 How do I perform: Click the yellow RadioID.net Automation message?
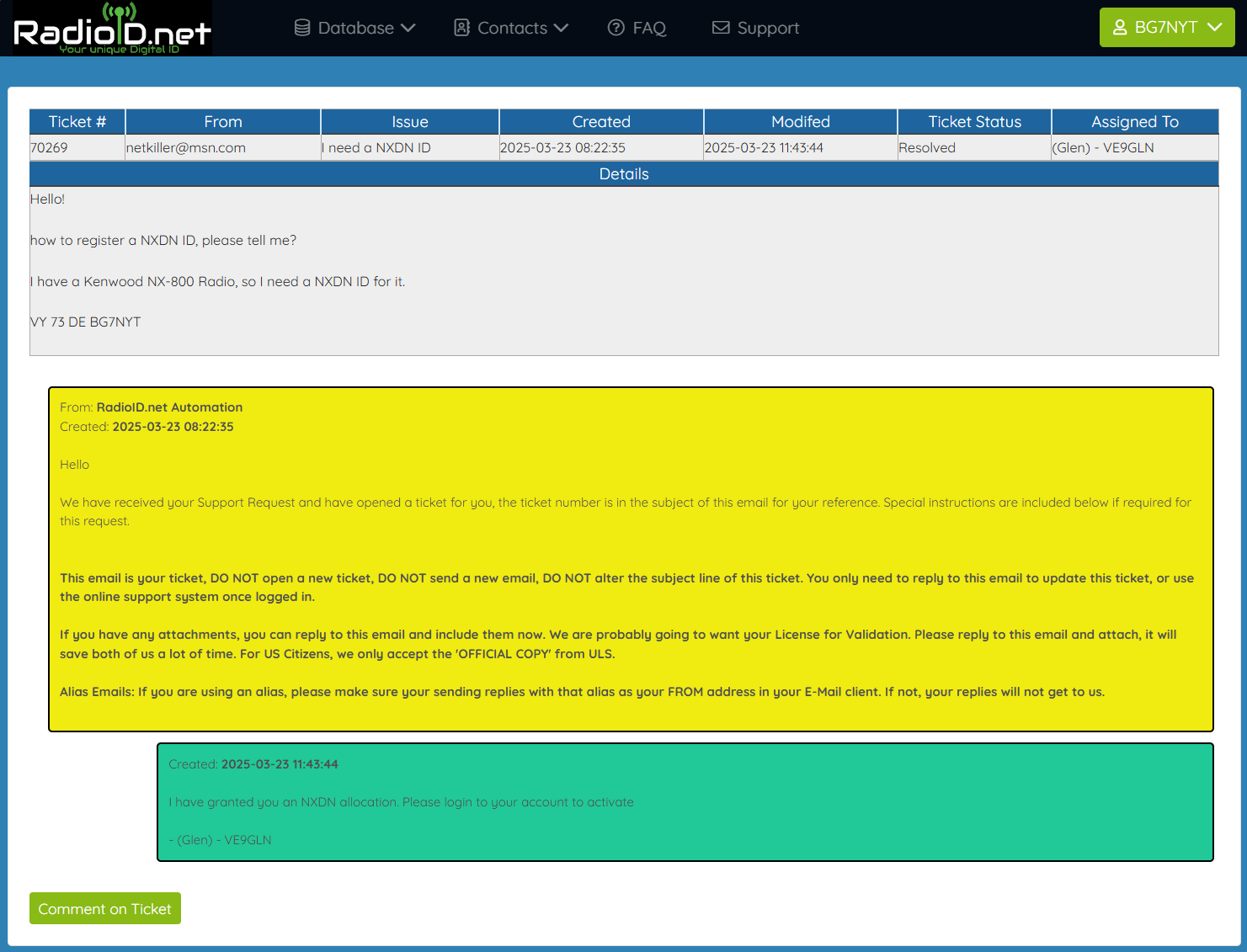pyautogui.click(x=631, y=559)
